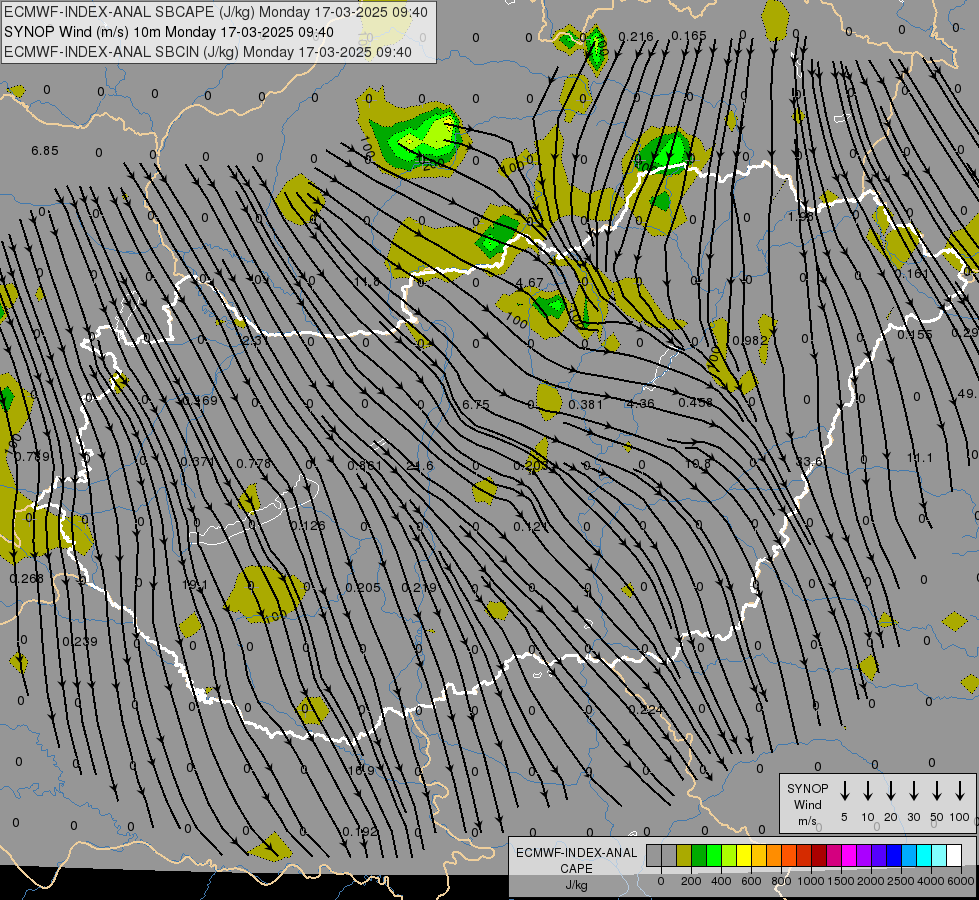Screen dimensions: 979x900
Task: Click the '0.192' value on the map
Action: pyautogui.click(x=360, y=831)
